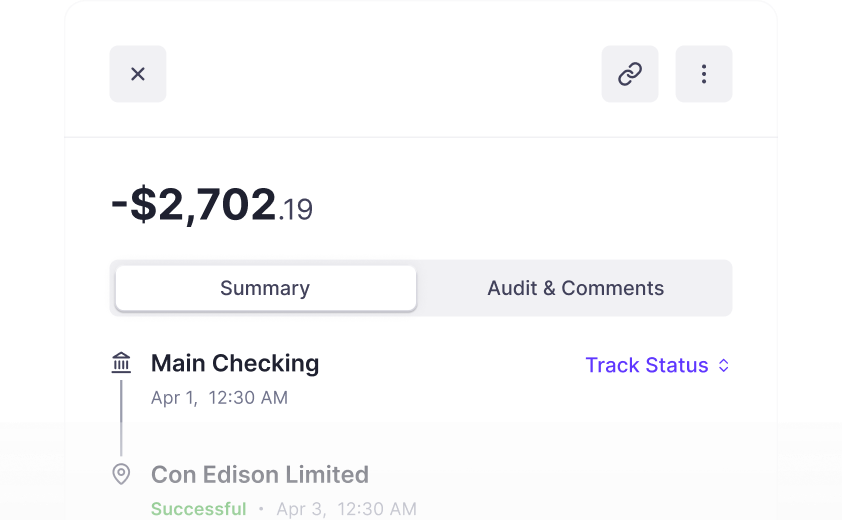Click the Successful status label
Screen dimensions: 842x520
point(199,509)
